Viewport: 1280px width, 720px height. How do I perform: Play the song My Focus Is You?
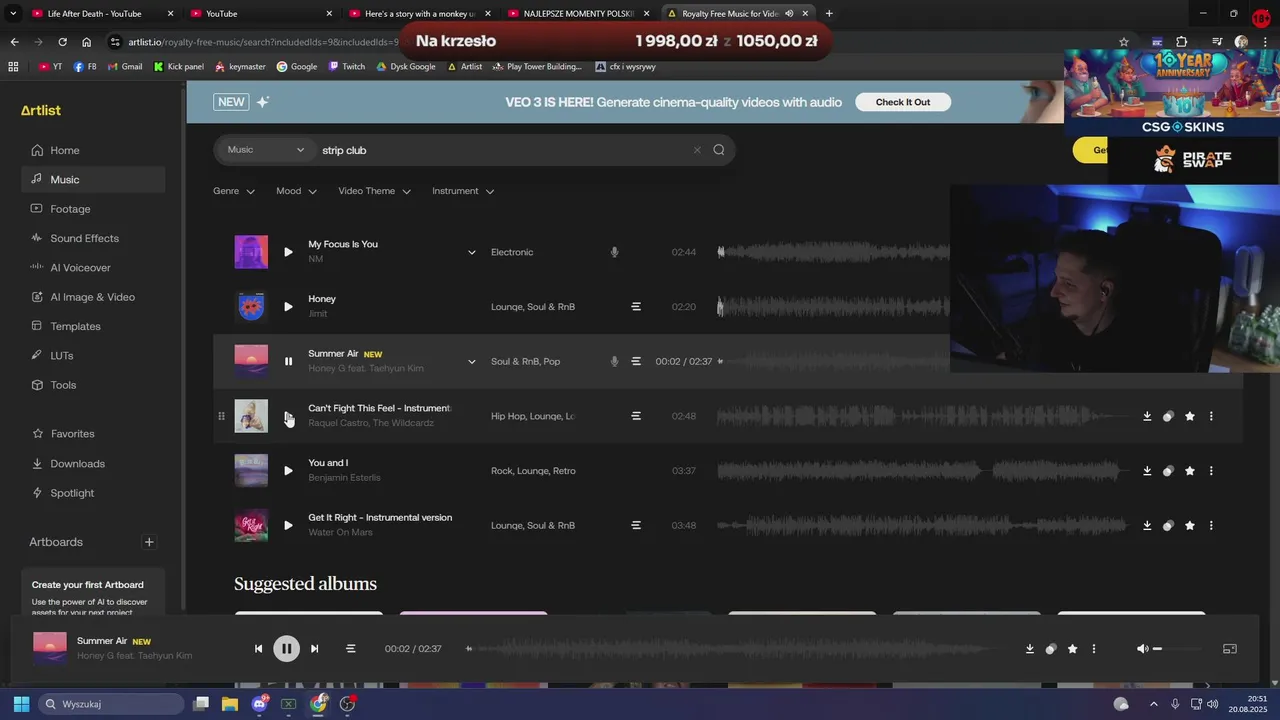(288, 252)
